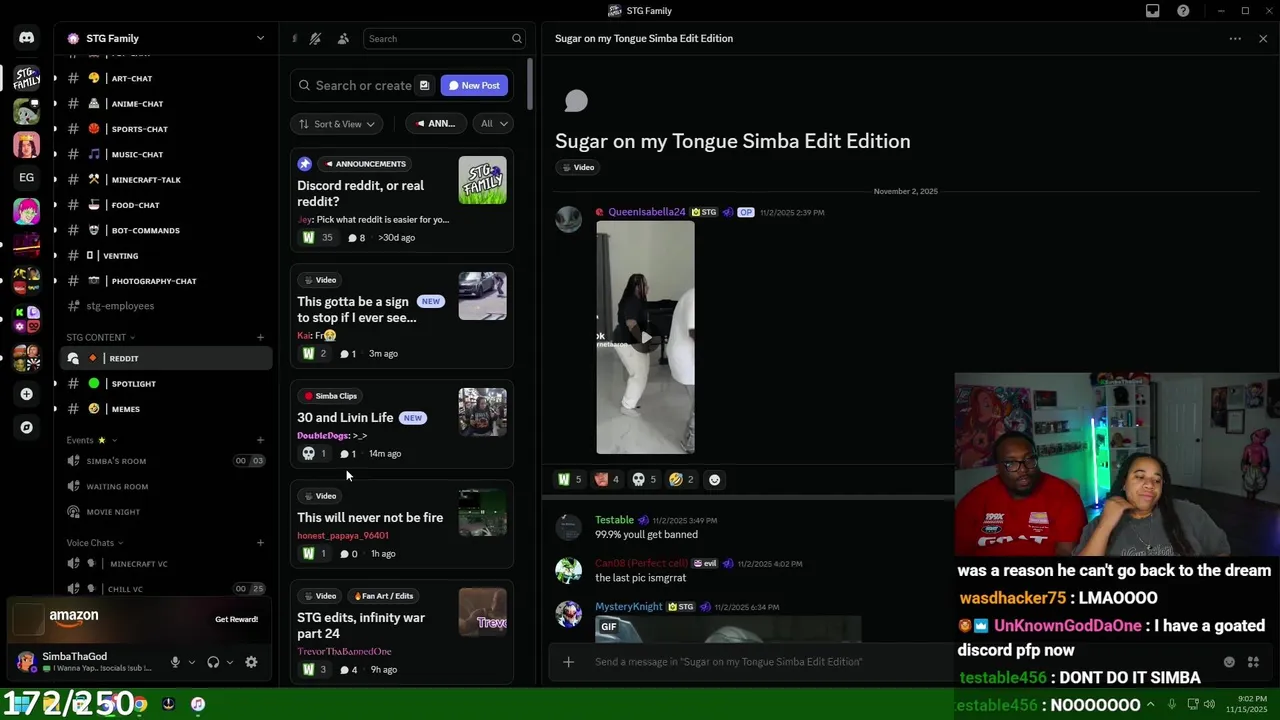Screen dimensions: 1280x720
Task: Toggle the skull reaction with count 5
Action: 645,480
